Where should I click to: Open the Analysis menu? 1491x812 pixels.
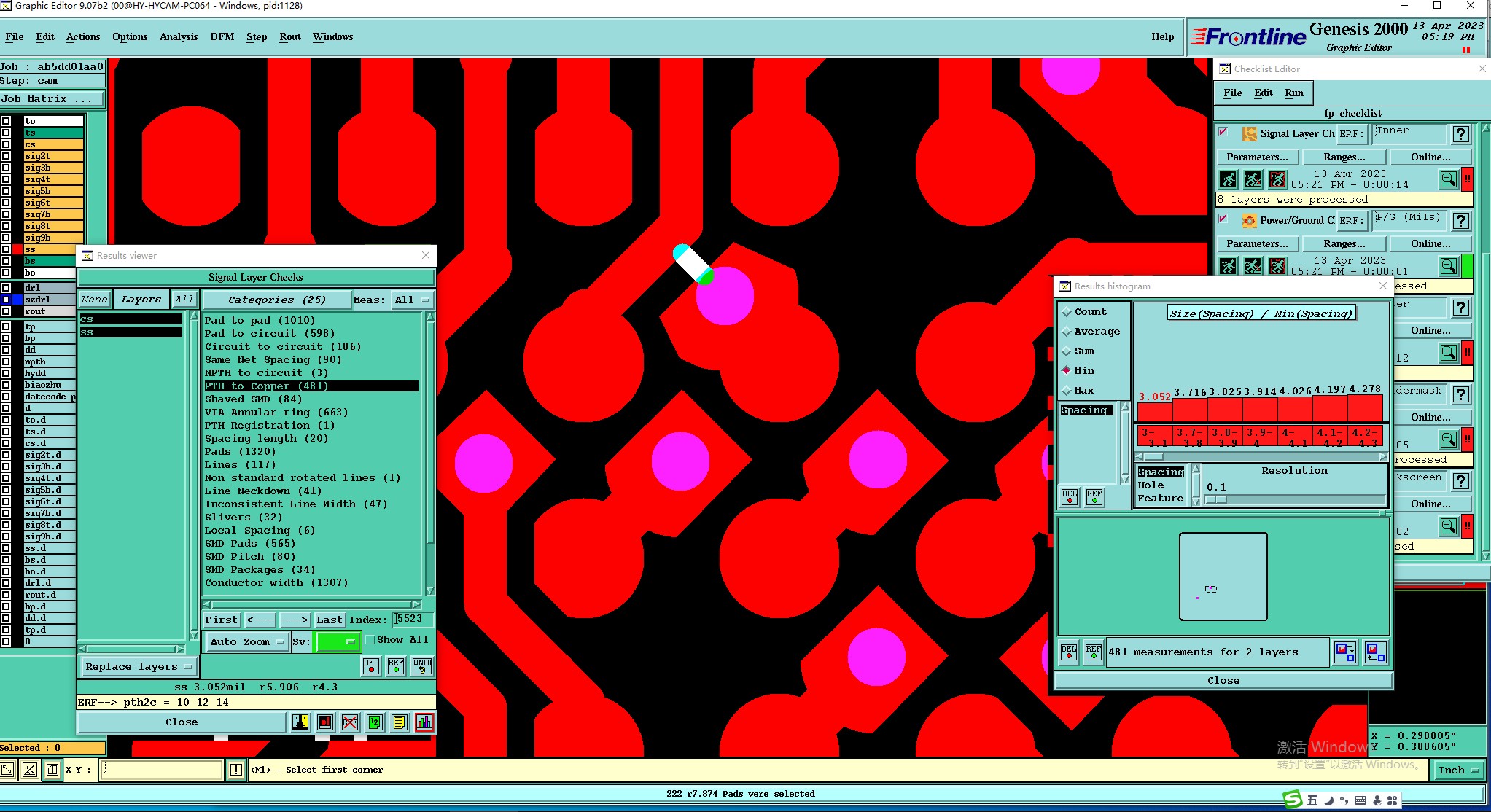(178, 36)
